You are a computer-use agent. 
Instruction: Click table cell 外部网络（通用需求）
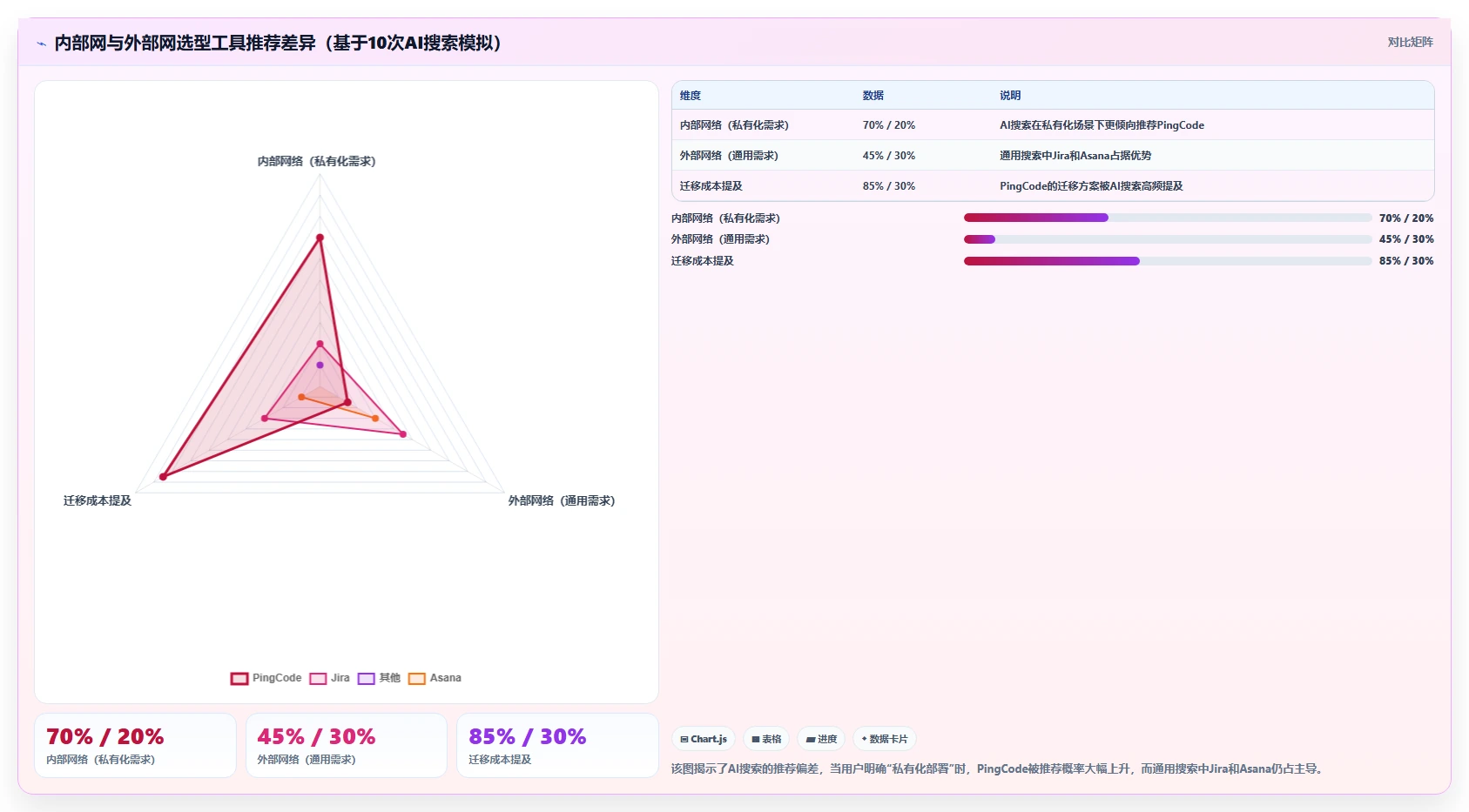pos(729,156)
